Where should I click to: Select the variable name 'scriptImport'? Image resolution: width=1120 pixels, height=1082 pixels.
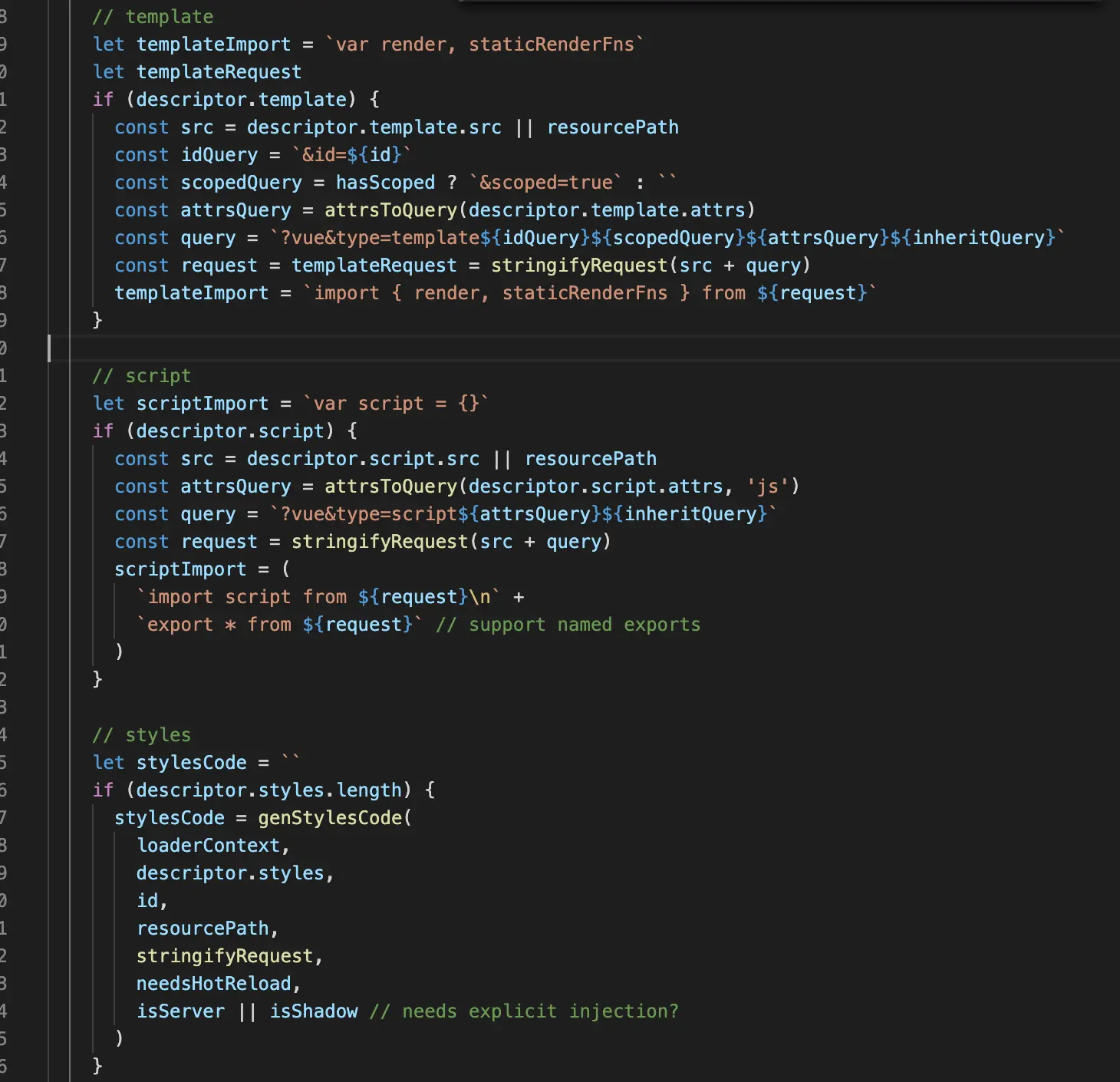[202, 403]
